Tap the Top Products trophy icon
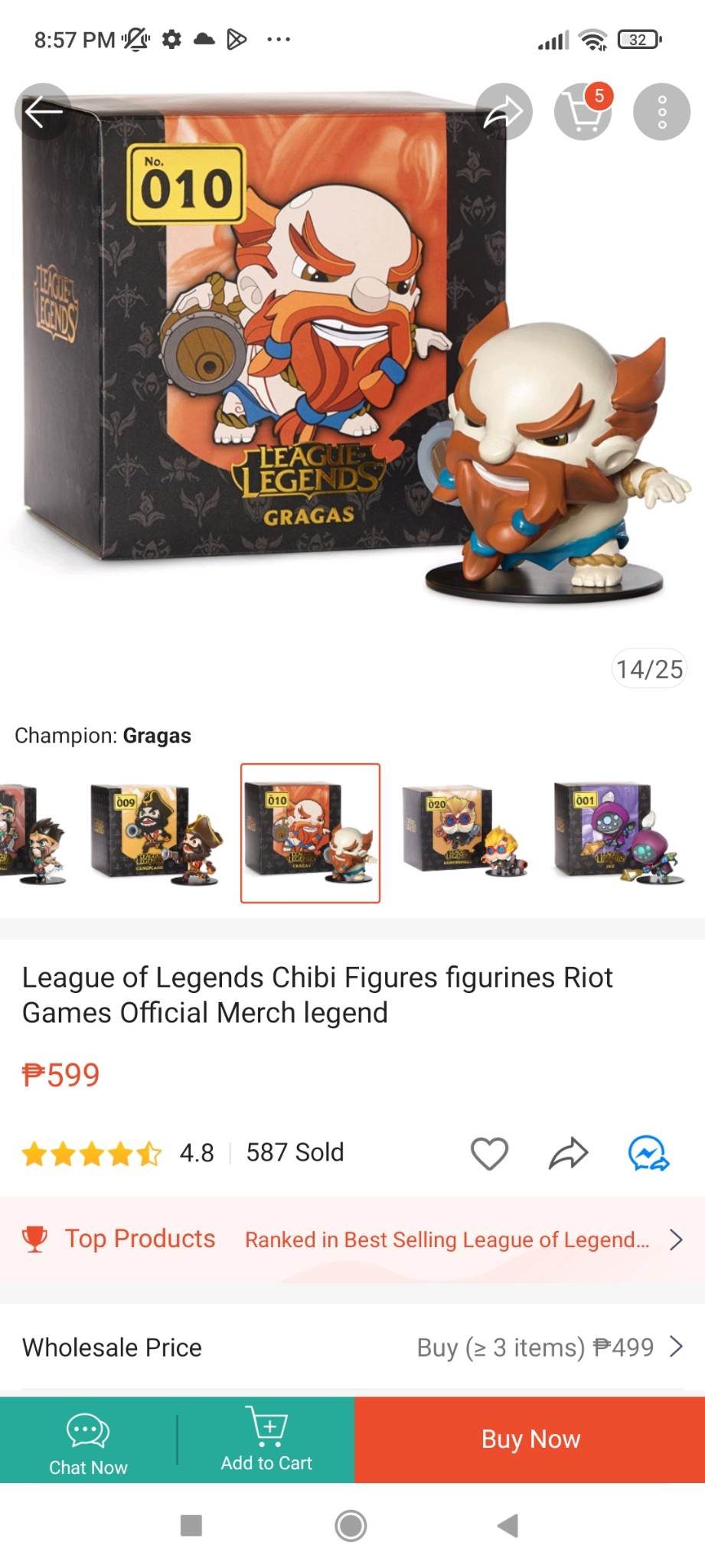Image resolution: width=705 pixels, height=1568 pixels. click(x=34, y=1239)
